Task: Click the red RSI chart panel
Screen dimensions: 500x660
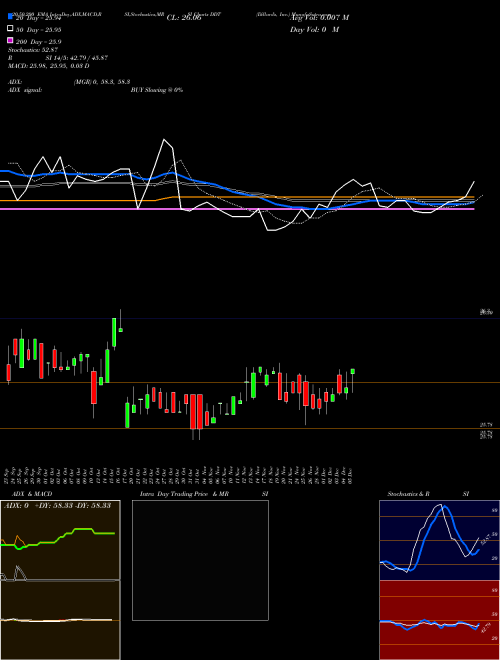Action: (439, 620)
